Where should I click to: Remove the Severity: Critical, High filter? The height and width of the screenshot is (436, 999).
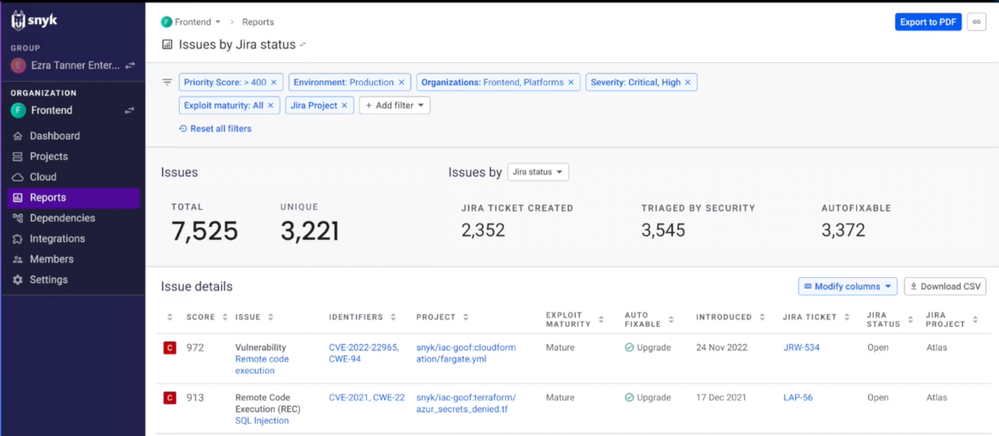click(687, 82)
